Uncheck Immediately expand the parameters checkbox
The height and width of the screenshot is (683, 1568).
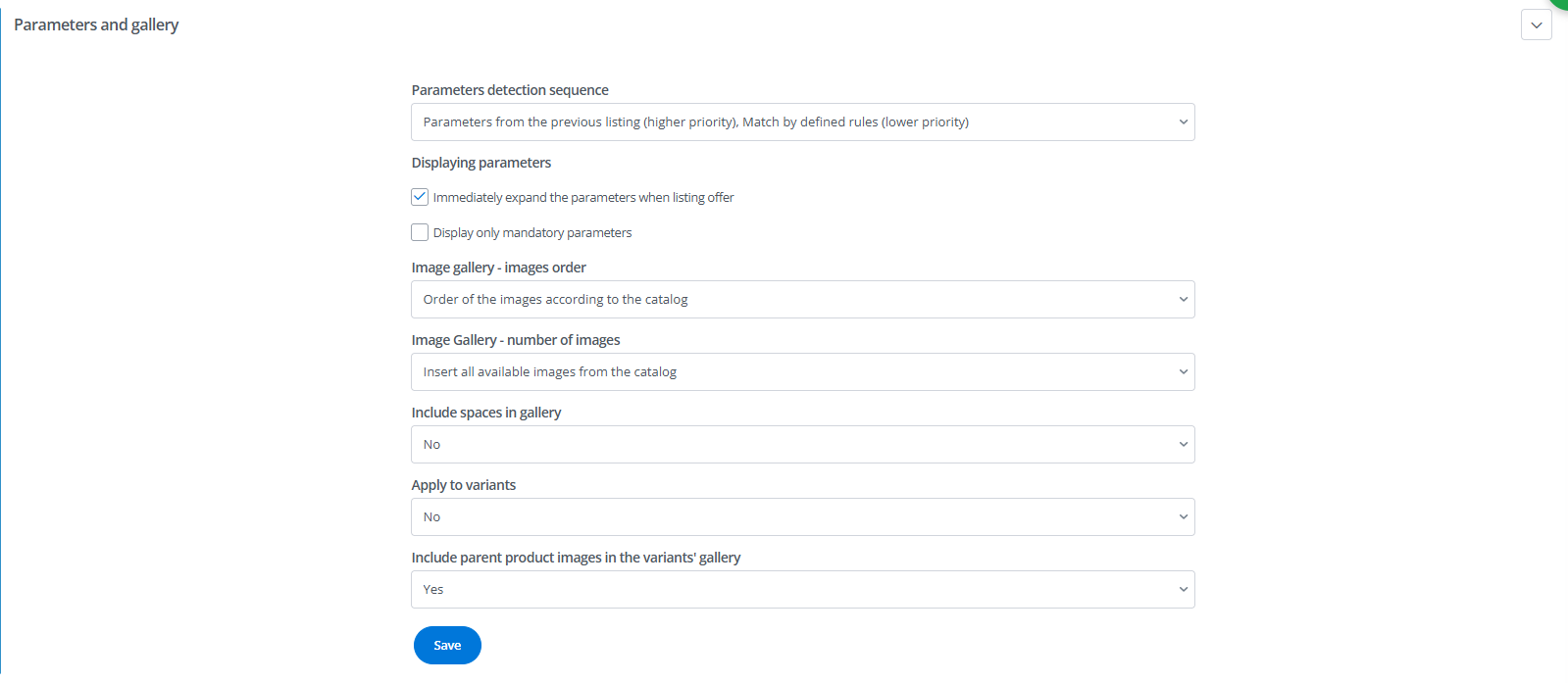(420, 197)
